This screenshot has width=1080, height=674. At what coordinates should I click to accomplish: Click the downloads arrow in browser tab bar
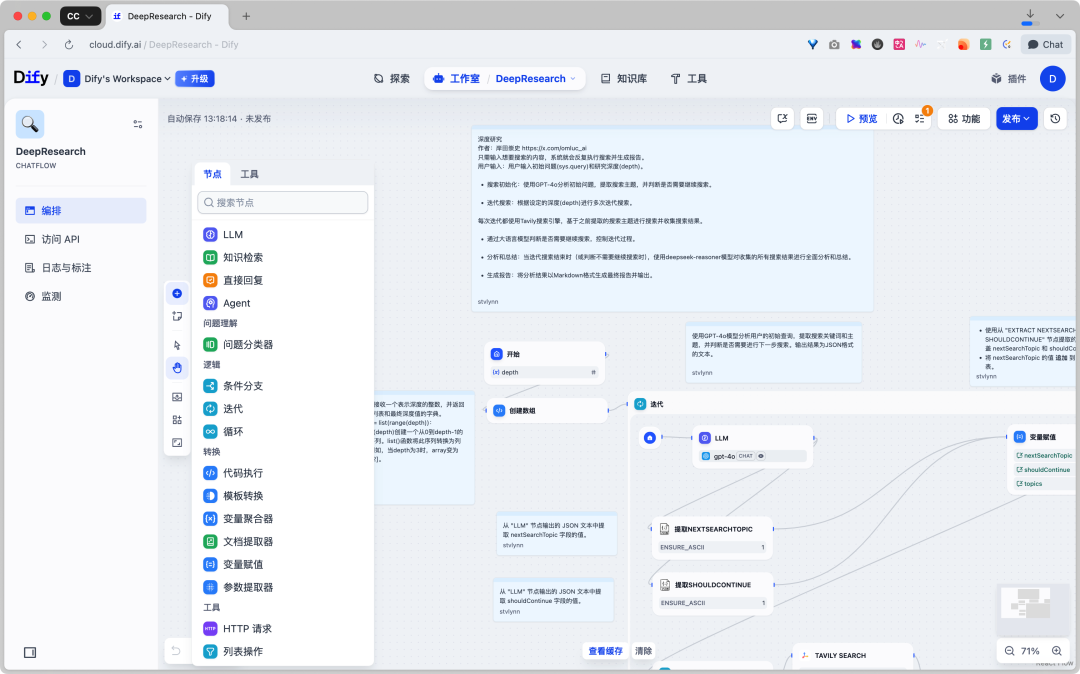(1030, 16)
